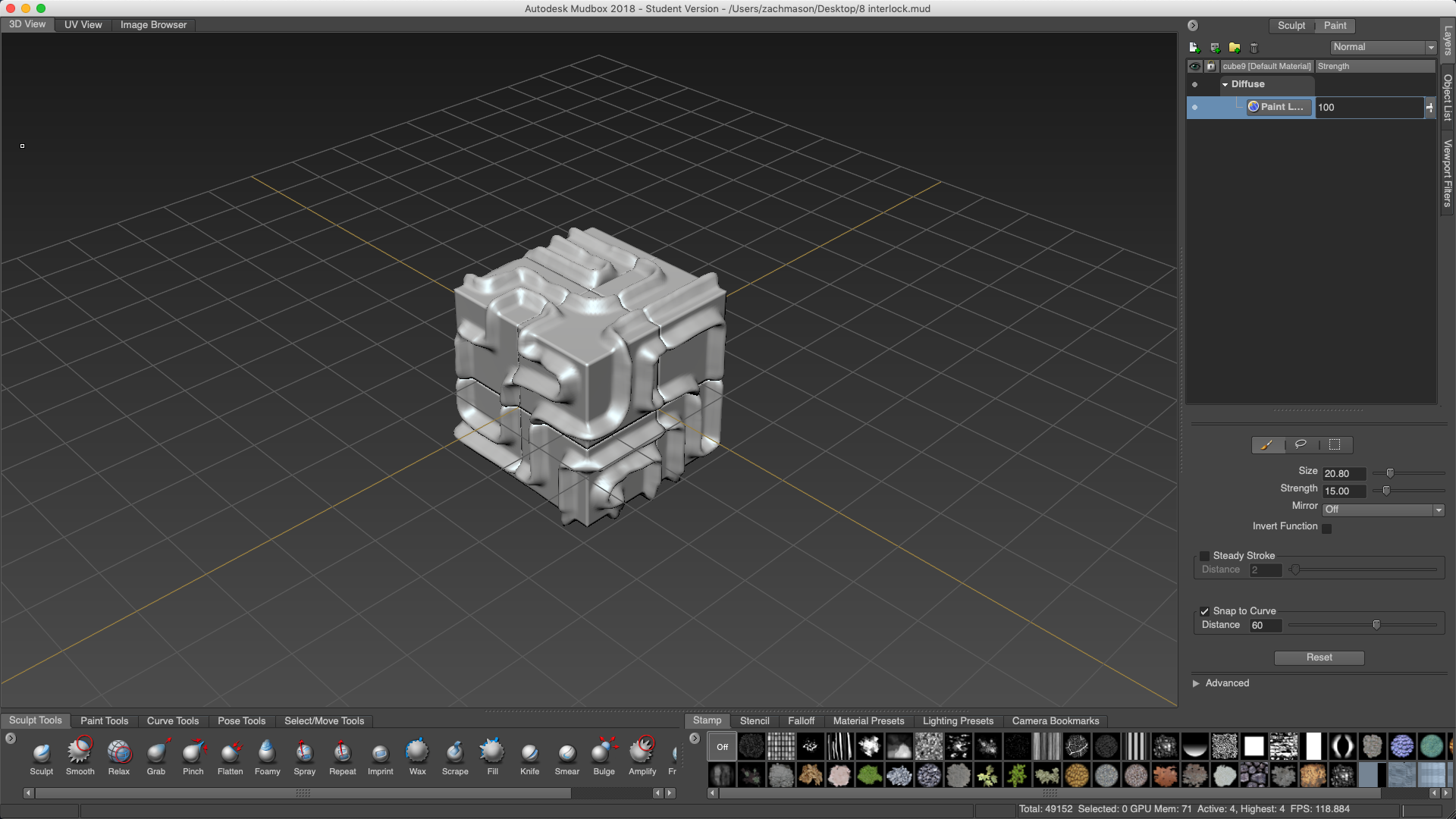The height and width of the screenshot is (819, 1456).
Task: Uncheck the Snap to Curve option
Action: [x=1204, y=611]
